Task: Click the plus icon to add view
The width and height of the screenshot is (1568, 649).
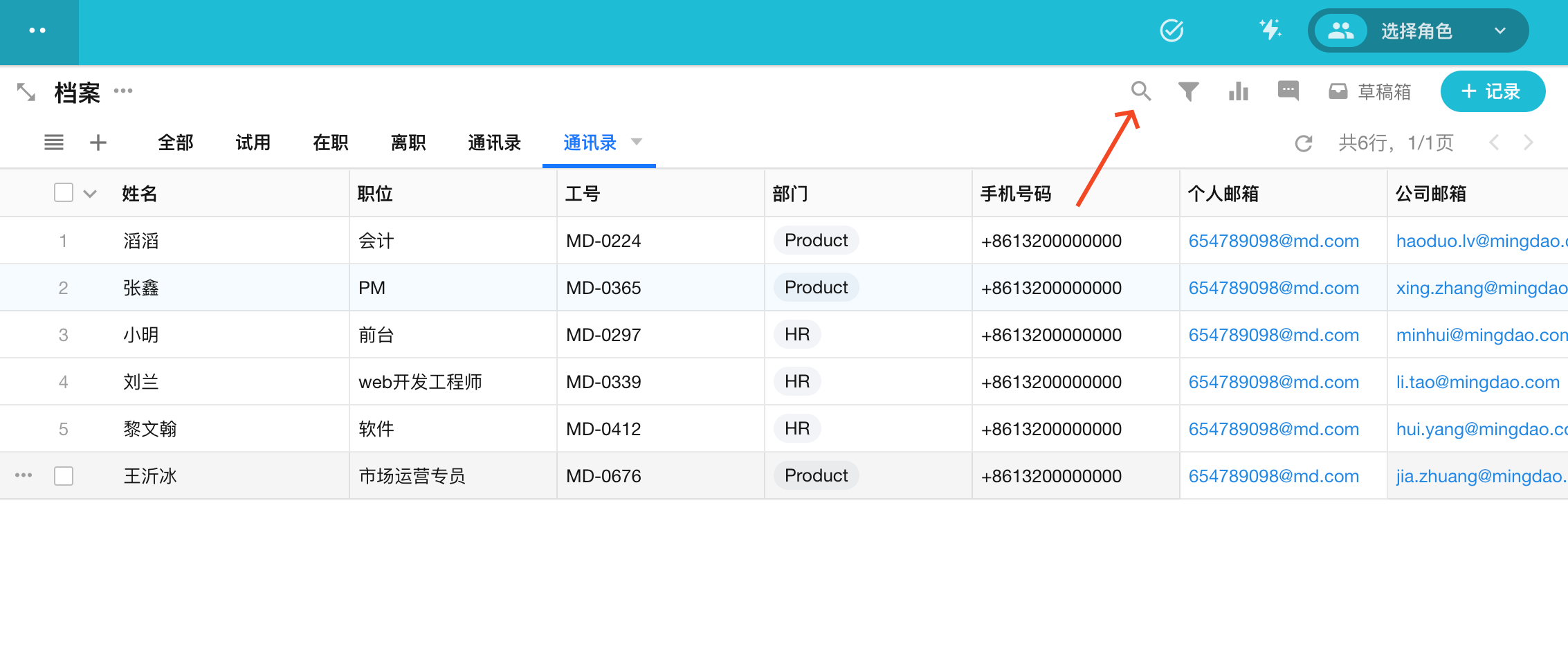Action: [x=98, y=143]
